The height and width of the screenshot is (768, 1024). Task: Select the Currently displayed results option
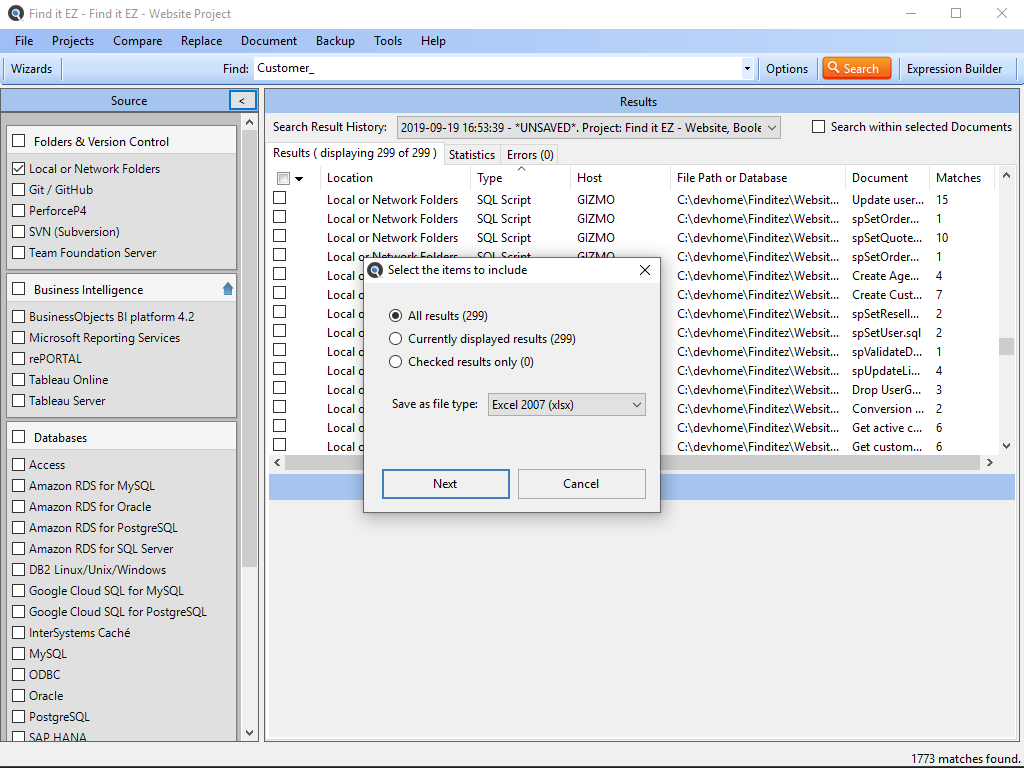(x=396, y=339)
